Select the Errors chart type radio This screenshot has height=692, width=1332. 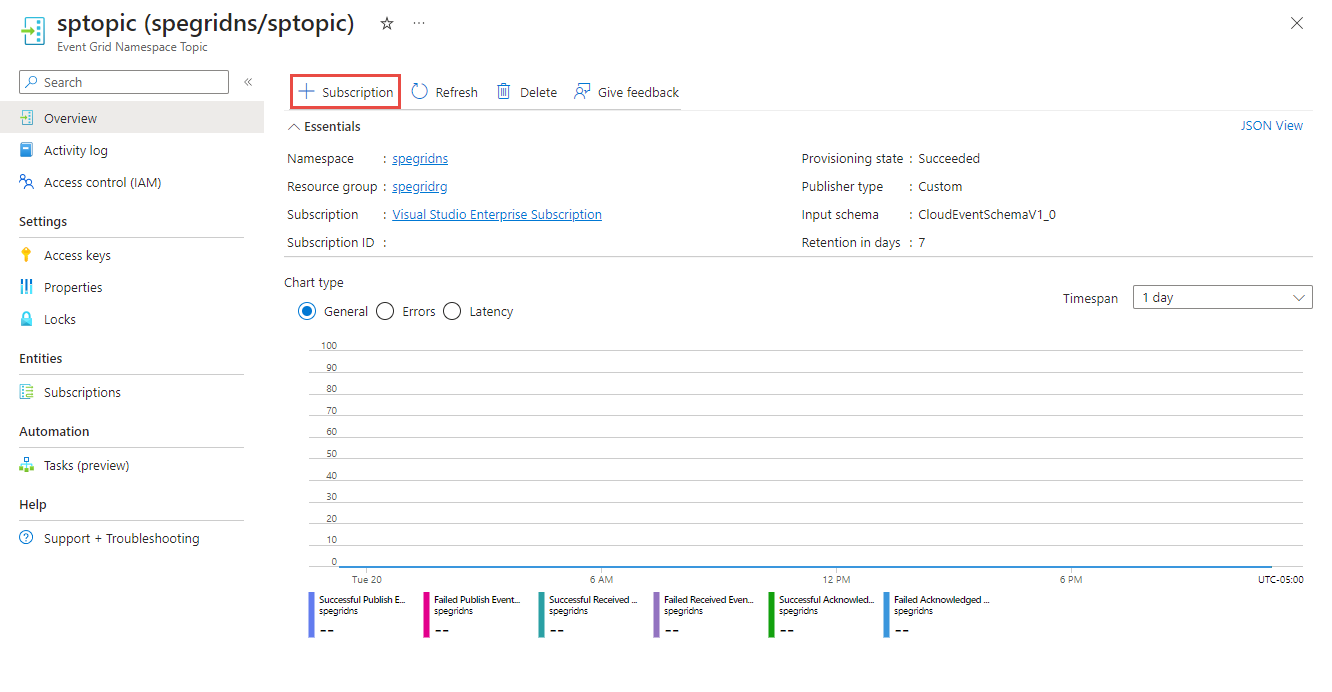point(385,311)
